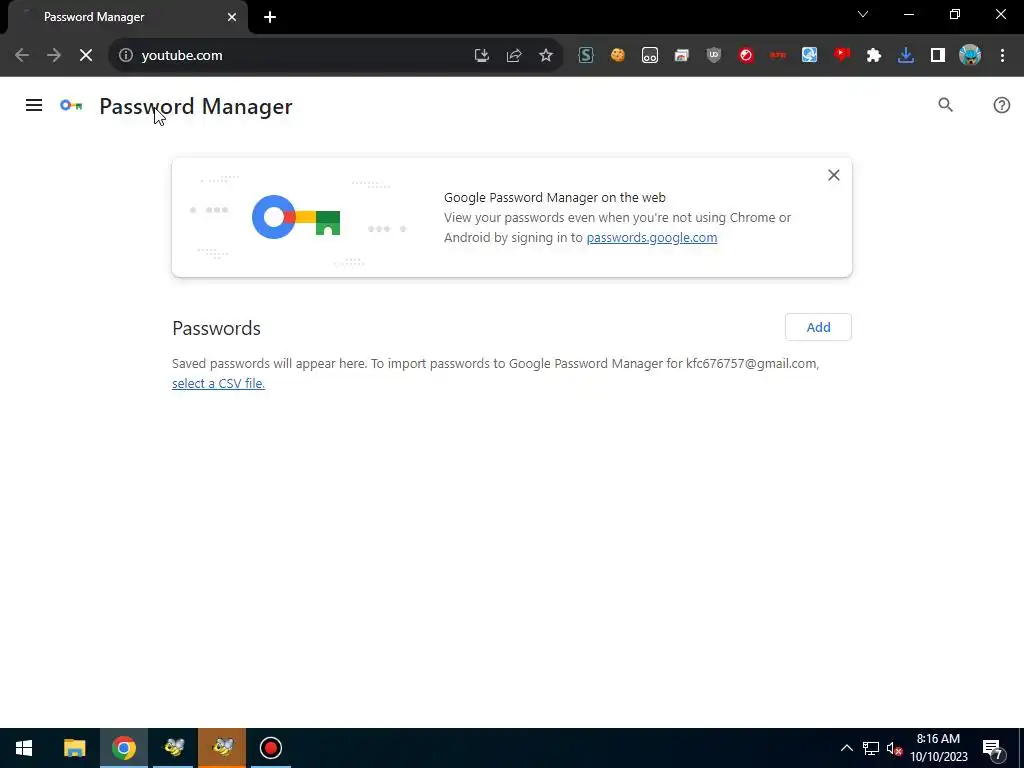Click the install app icon in address bar
Viewport: 1024px width, 768px height.
[x=482, y=56]
